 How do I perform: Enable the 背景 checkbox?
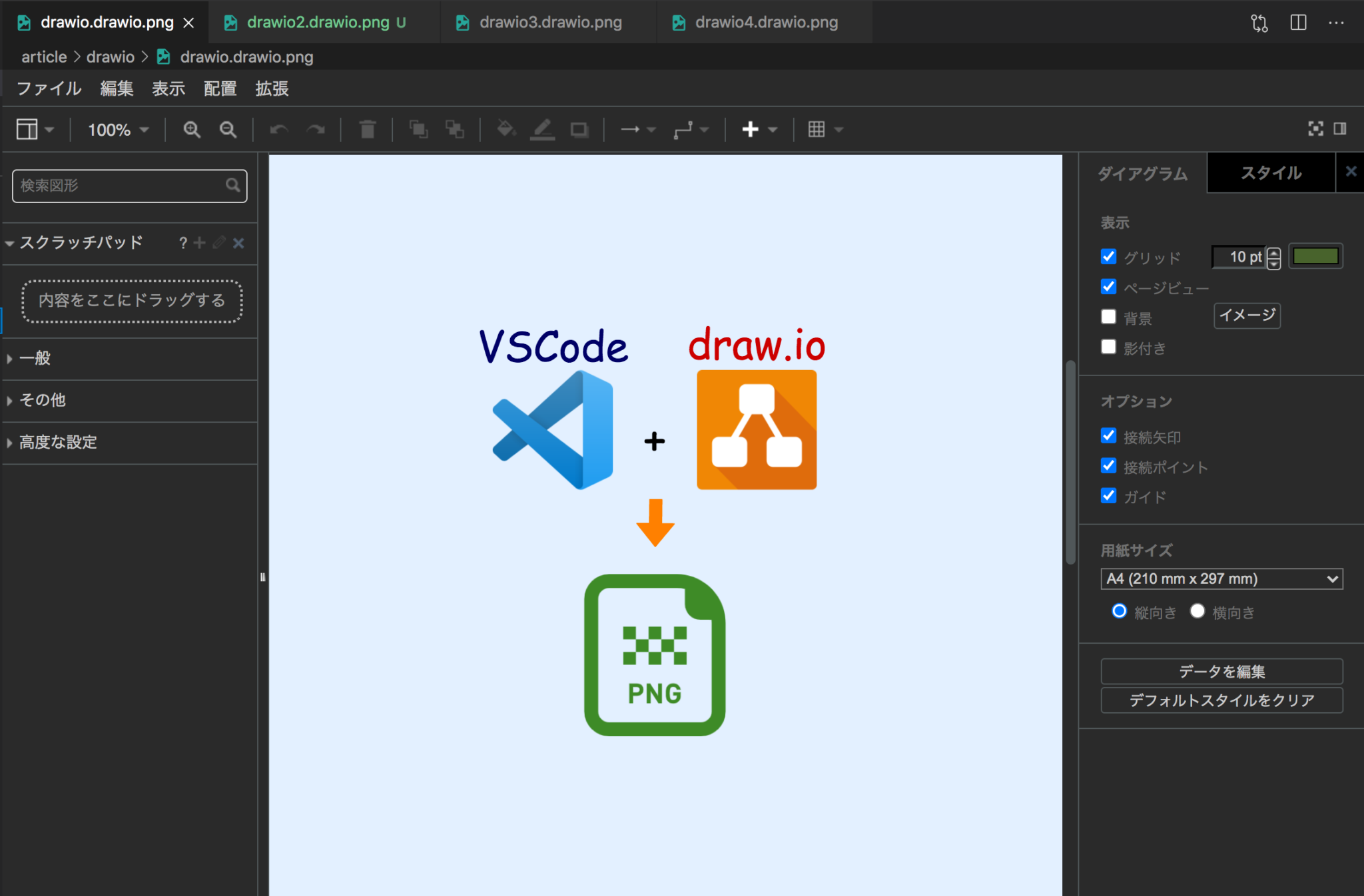(x=1108, y=317)
